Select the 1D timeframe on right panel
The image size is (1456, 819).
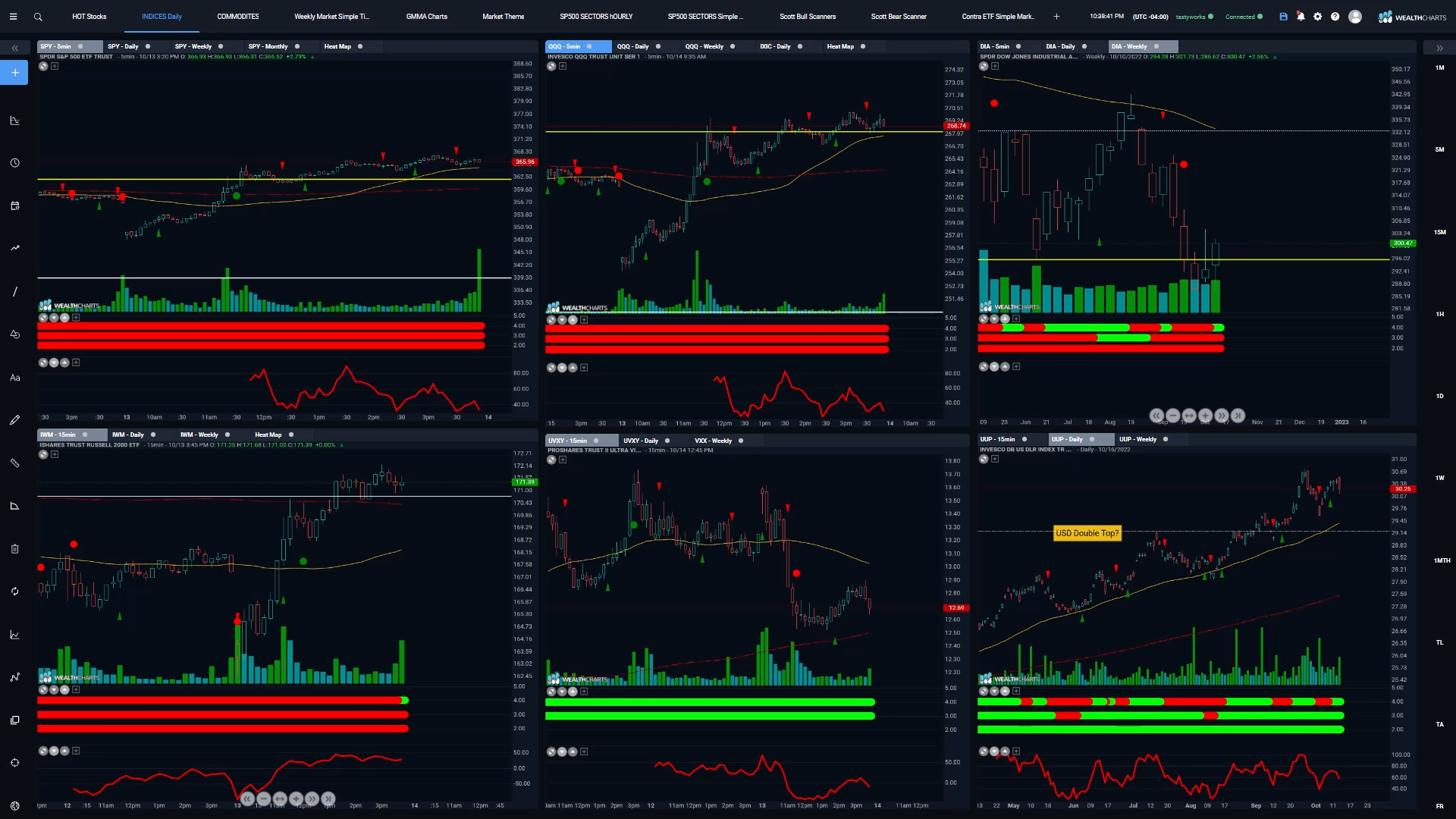(x=1439, y=396)
